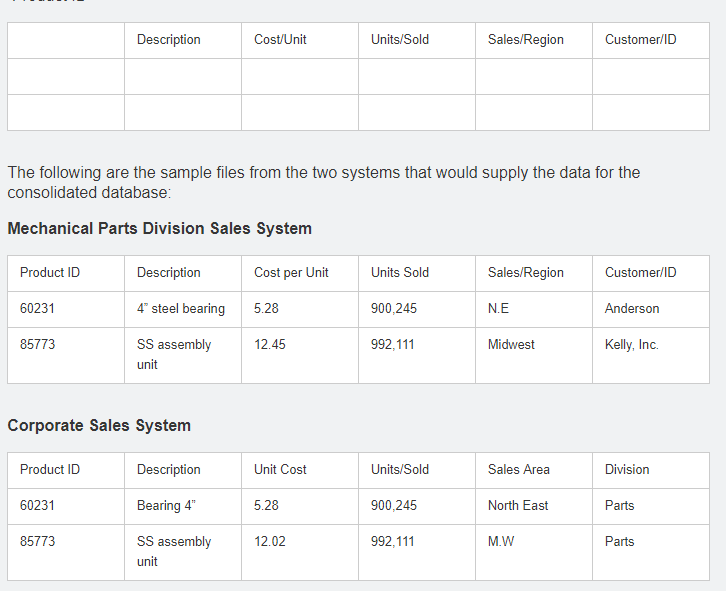
Task: Click 'Units/Sold' header in the empty top table
Action: point(400,40)
